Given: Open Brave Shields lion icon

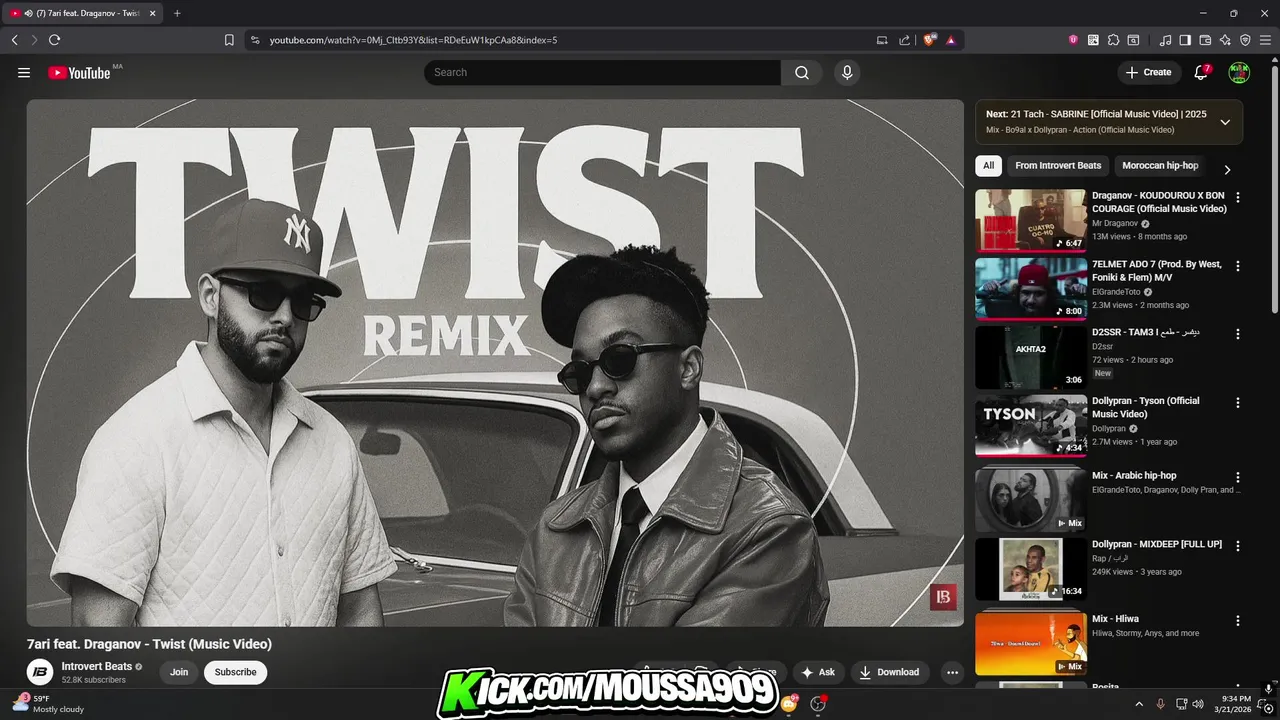Looking at the screenshot, I should click(x=929, y=40).
